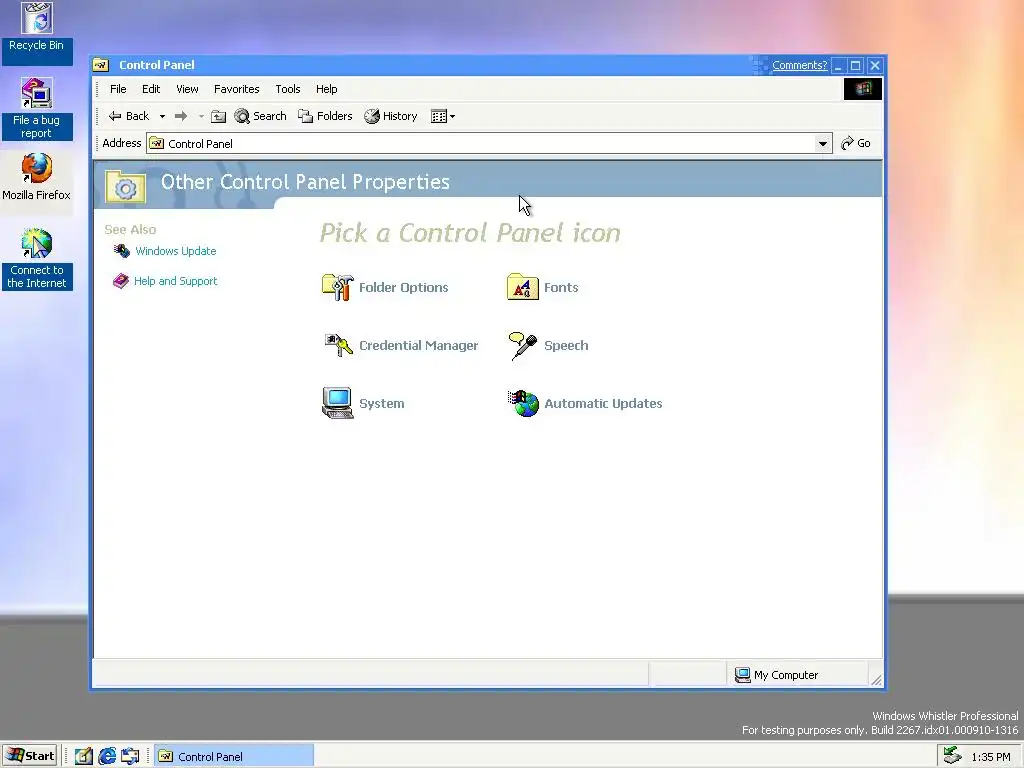Image resolution: width=1024 pixels, height=768 pixels.
Task: Open the Fonts folder icon
Action: pyautogui.click(x=522, y=287)
